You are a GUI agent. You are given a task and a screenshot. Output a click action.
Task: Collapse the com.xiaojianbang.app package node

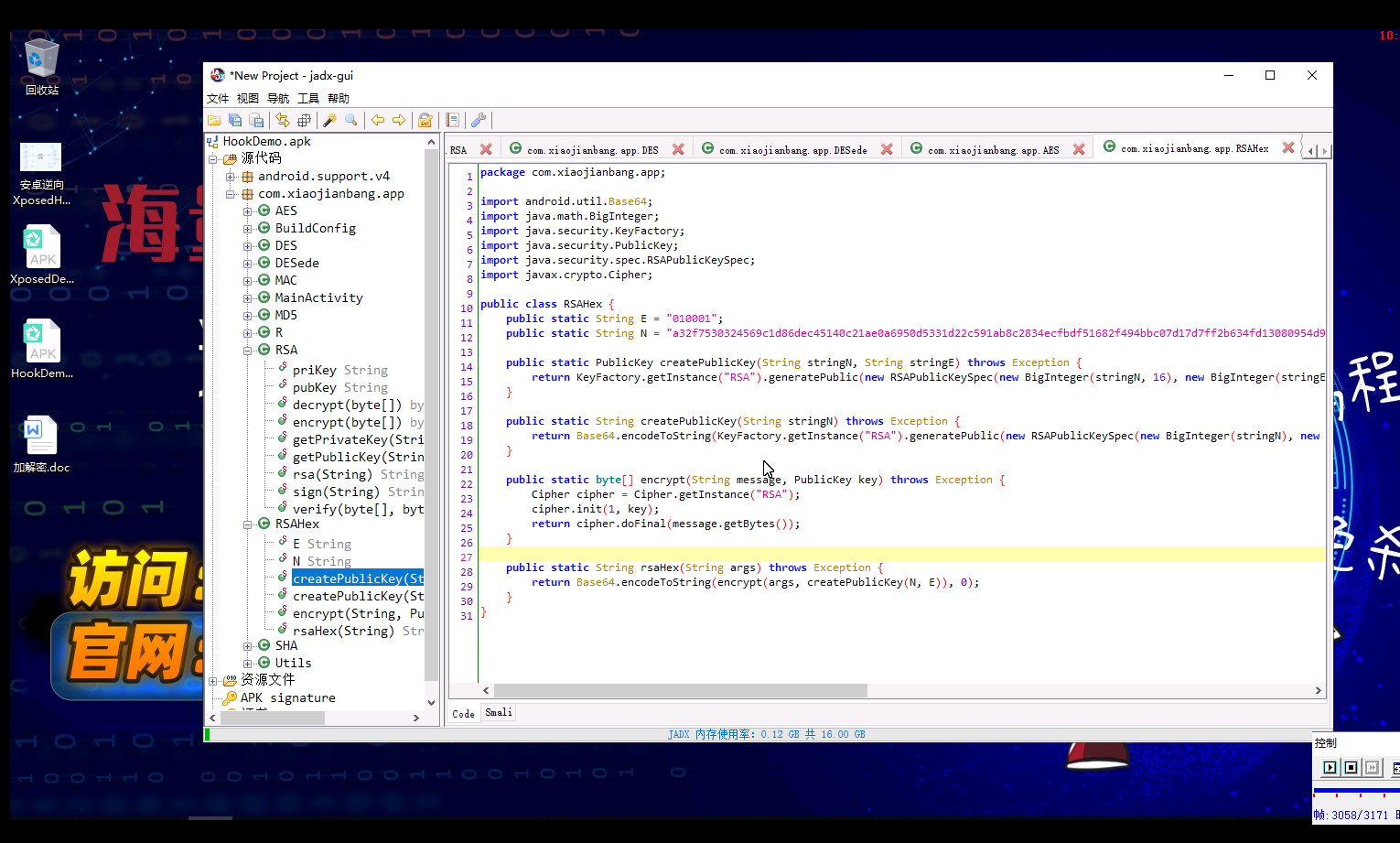(x=231, y=194)
